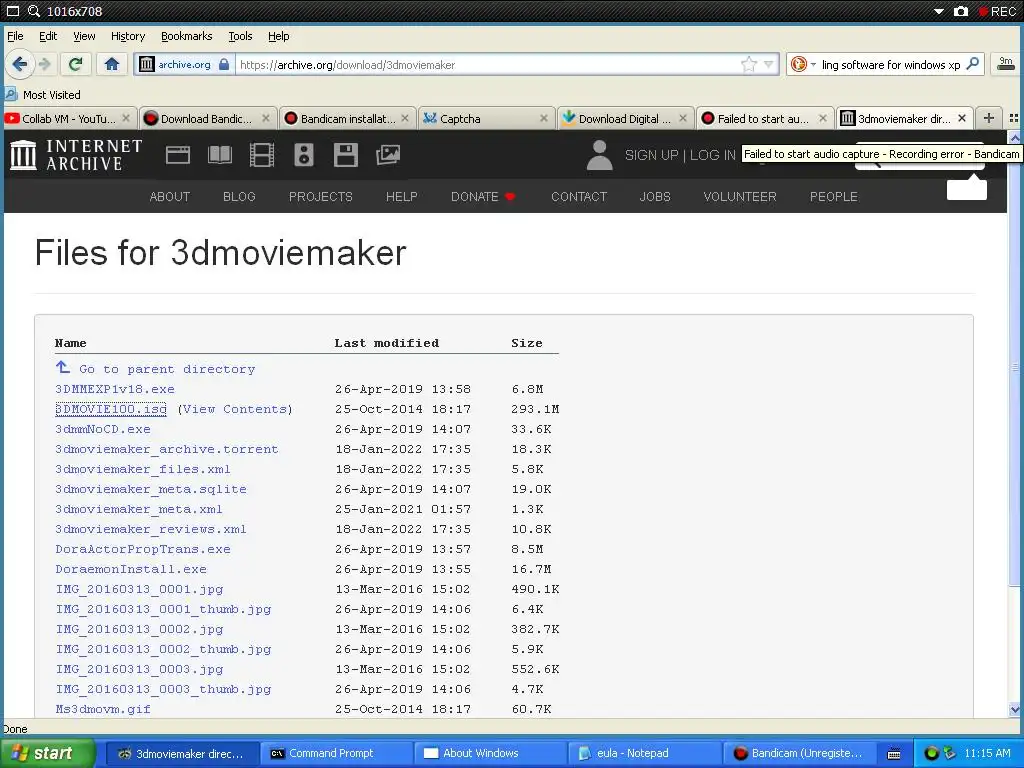Switch to the Bandicam installation tab

pos(347,118)
